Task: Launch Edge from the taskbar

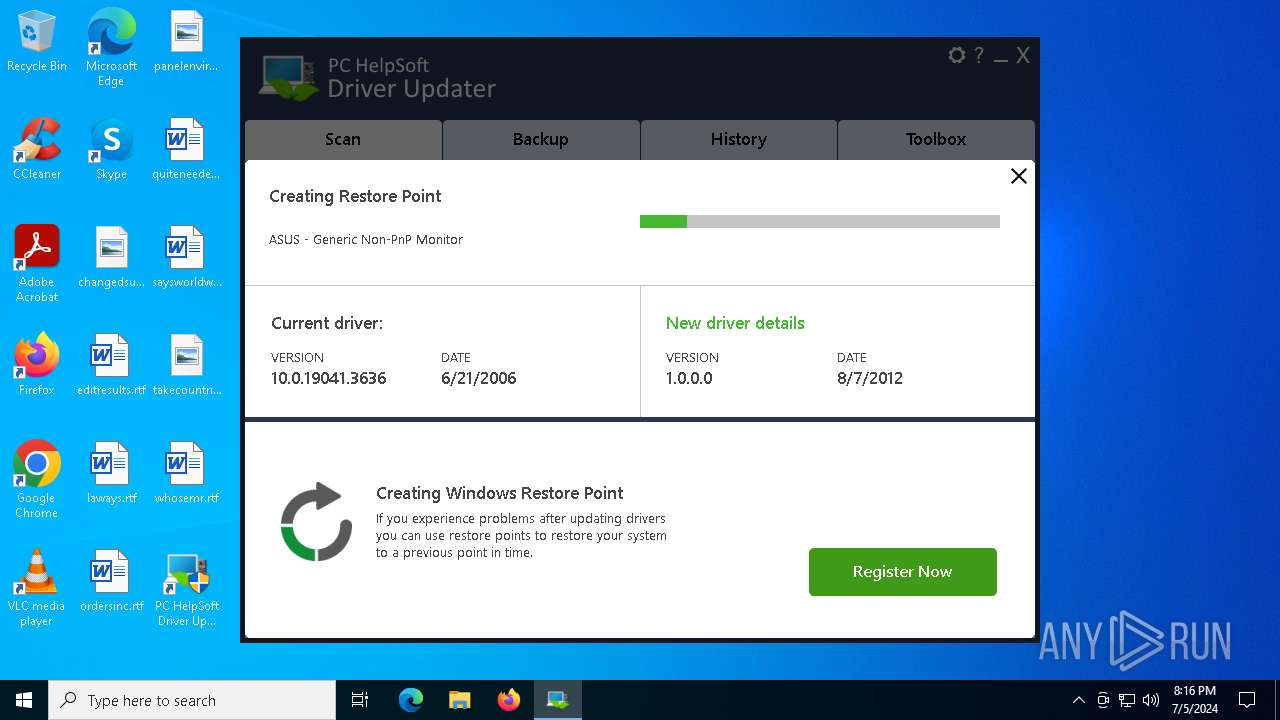Action: click(x=411, y=700)
